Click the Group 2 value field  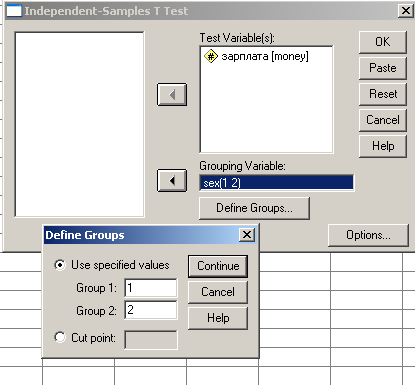pyautogui.click(x=151, y=310)
